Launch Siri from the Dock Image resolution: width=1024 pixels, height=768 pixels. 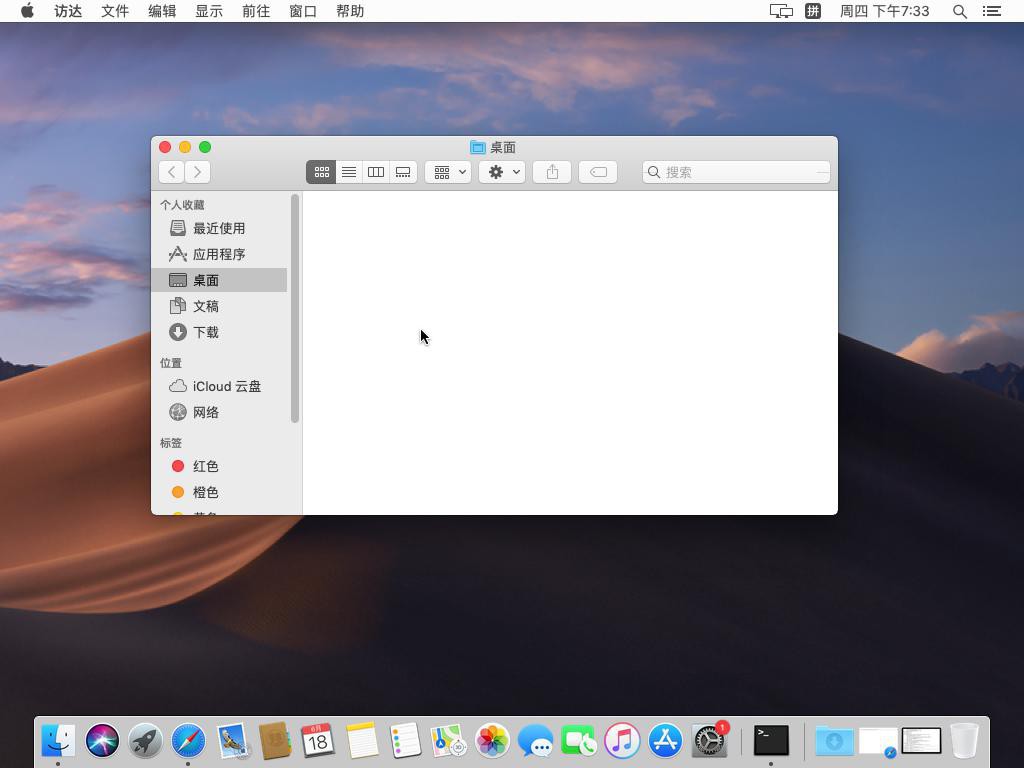102,741
